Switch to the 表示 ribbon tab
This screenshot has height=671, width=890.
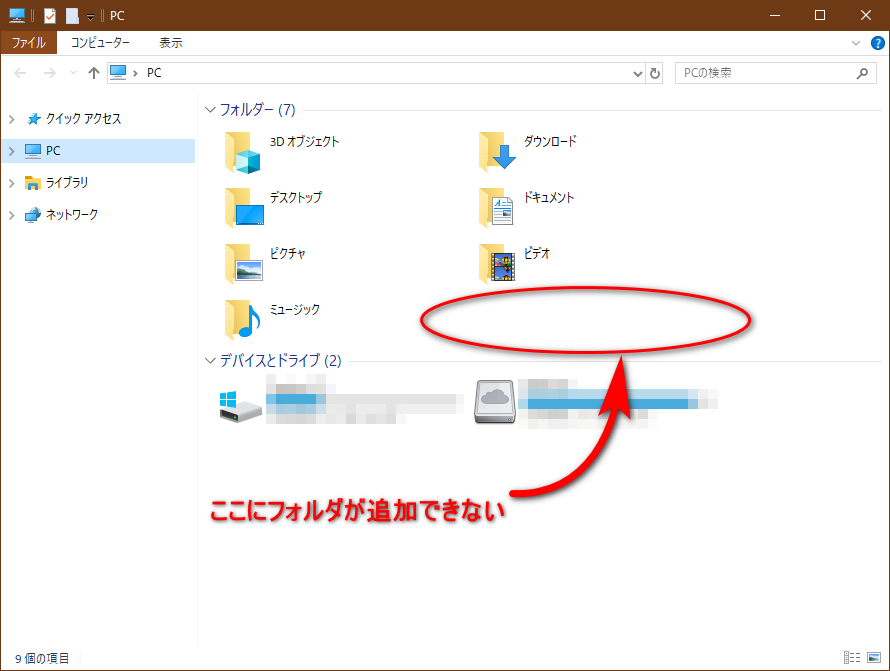171,43
